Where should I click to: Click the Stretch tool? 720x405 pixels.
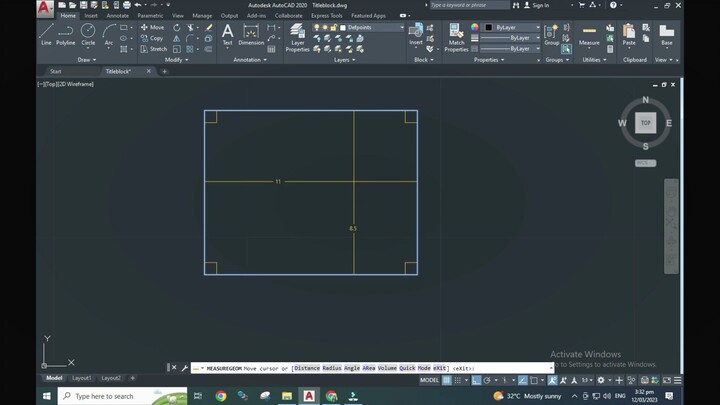click(154, 49)
